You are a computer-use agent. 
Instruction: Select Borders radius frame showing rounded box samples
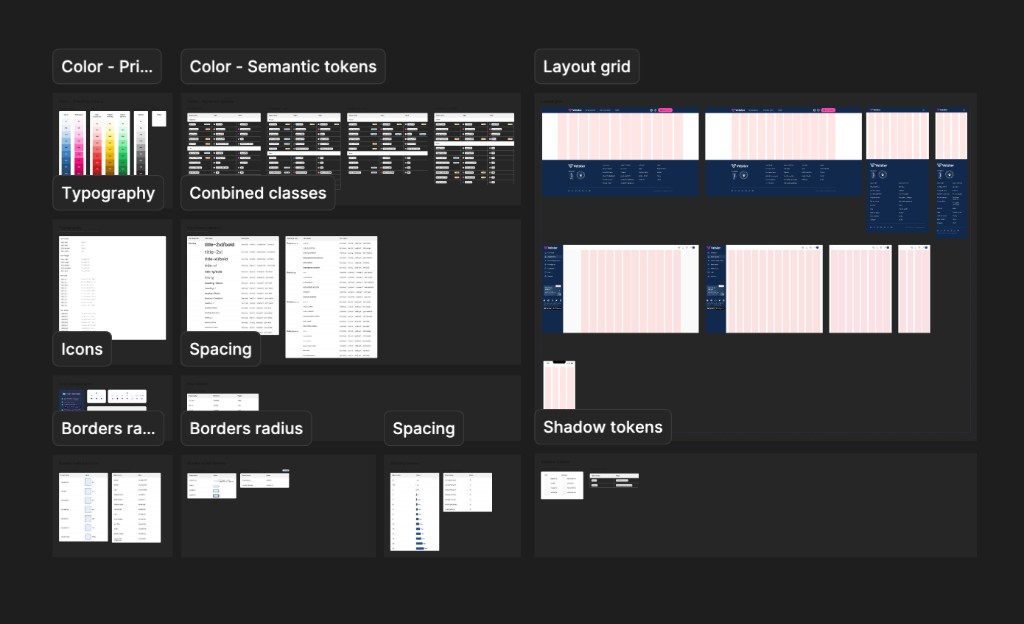pos(83,507)
